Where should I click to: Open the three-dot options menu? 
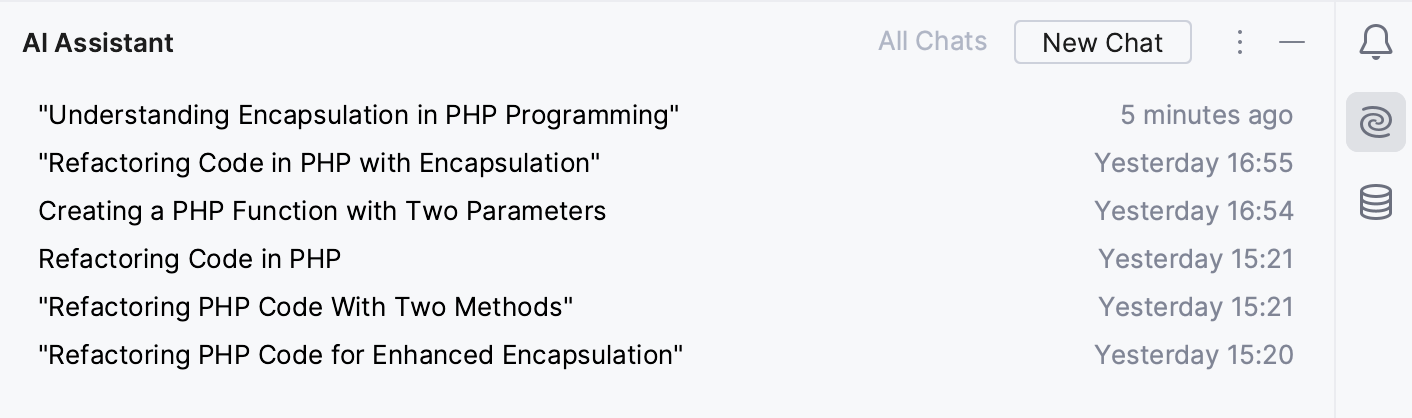pyautogui.click(x=1240, y=42)
